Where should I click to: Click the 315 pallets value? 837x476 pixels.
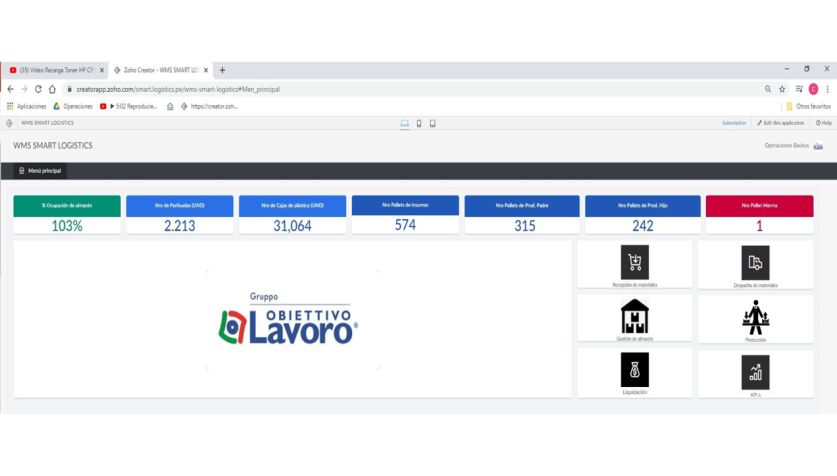pos(525,226)
